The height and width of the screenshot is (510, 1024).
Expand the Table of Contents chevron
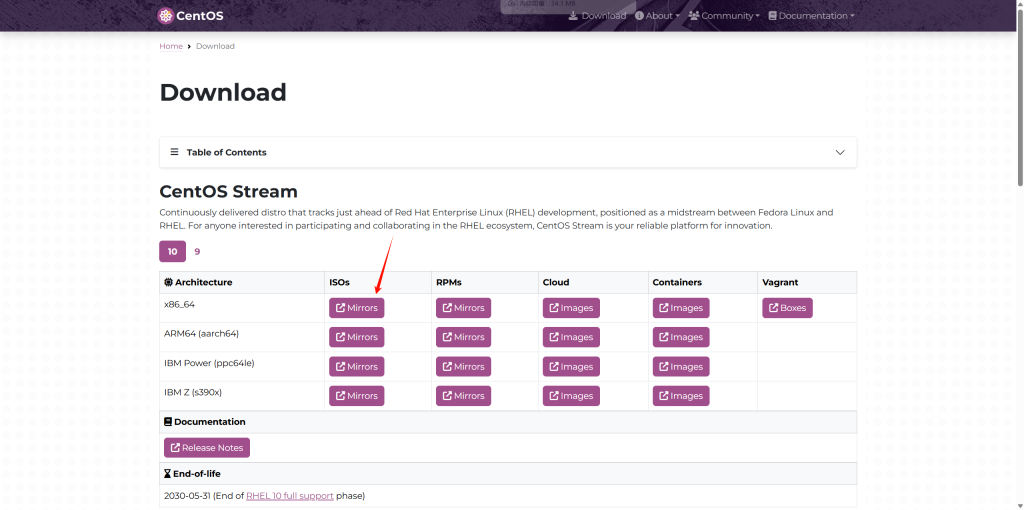tap(840, 152)
